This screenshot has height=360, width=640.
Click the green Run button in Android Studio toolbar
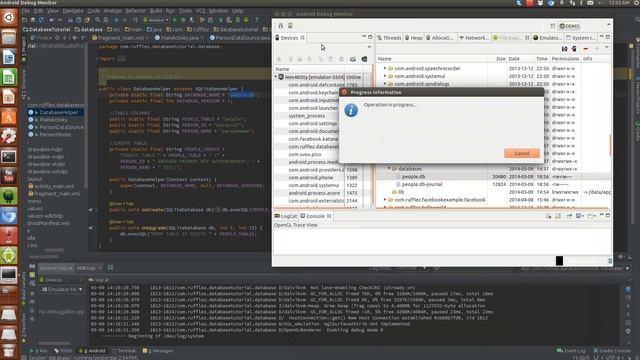[x=175, y=20]
